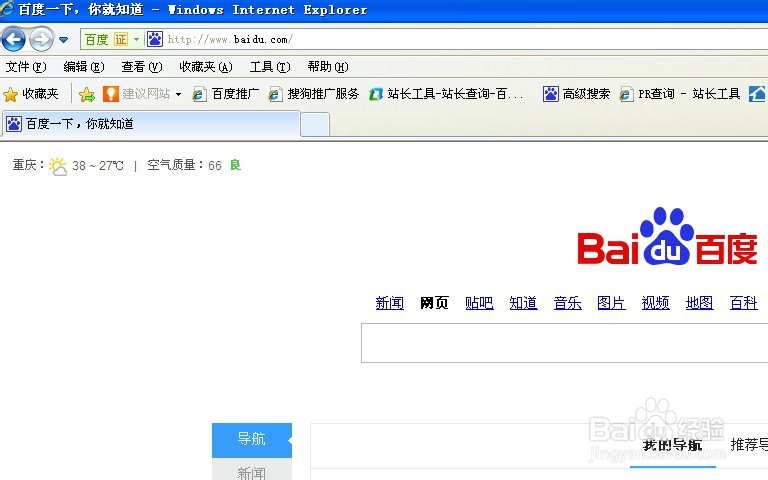Click the 收藏夹 star favorites button

click(x=31, y=94)
